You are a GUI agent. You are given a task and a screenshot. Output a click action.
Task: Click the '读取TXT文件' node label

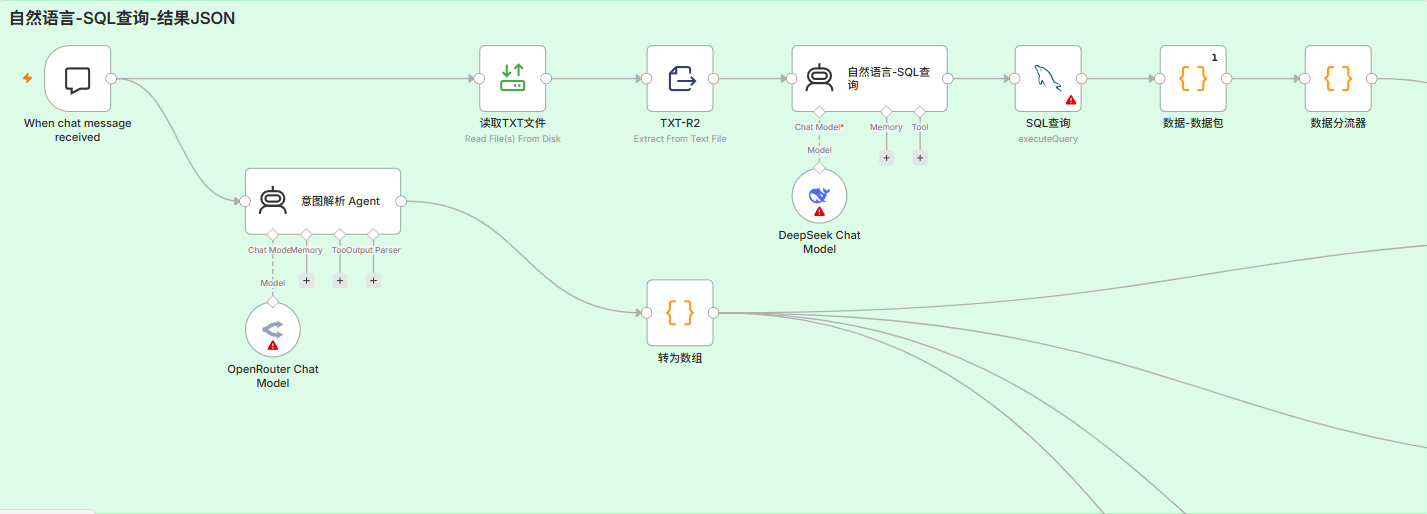click(513, 123)
